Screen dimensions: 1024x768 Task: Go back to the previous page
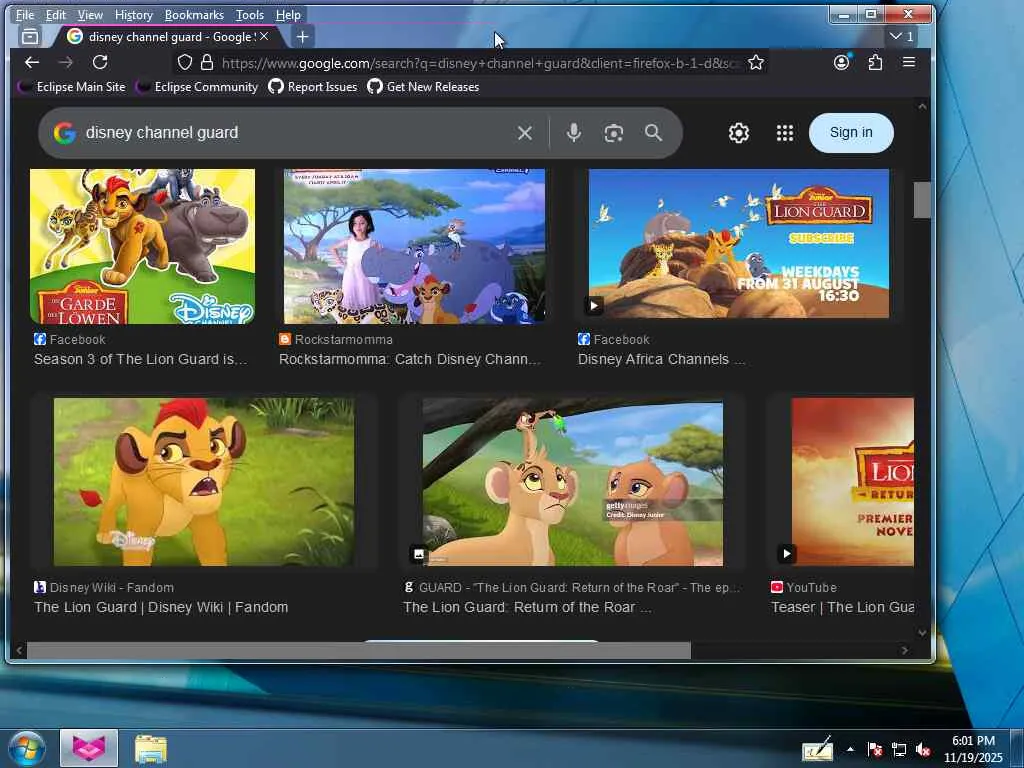(31, 62)
